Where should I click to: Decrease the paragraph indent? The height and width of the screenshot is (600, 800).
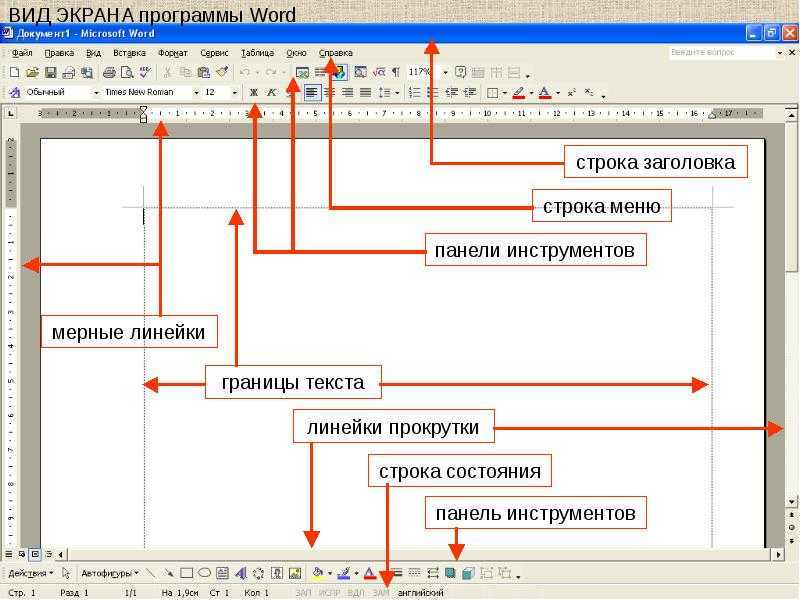coord(451,92)
